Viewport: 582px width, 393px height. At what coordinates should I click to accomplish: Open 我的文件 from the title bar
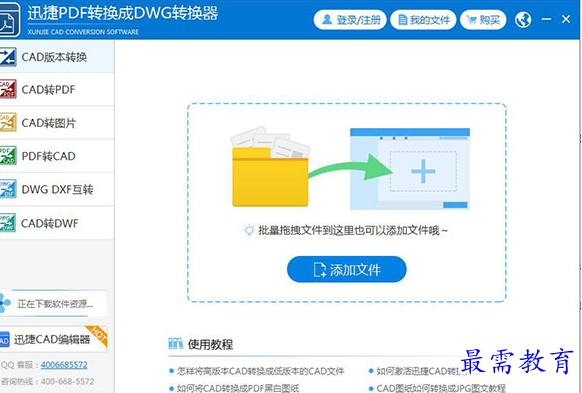tap(423, 20)
